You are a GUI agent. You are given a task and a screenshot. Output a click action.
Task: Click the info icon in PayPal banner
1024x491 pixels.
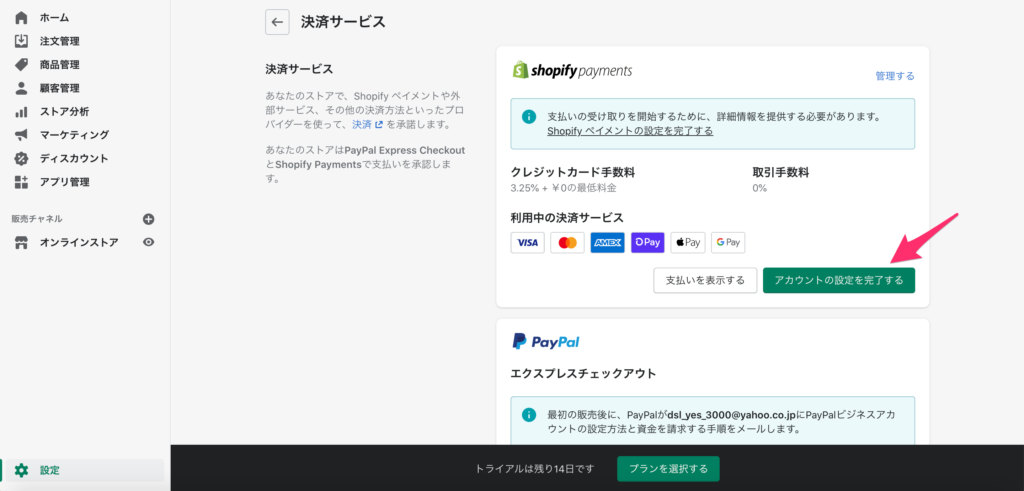coord(528,415)
